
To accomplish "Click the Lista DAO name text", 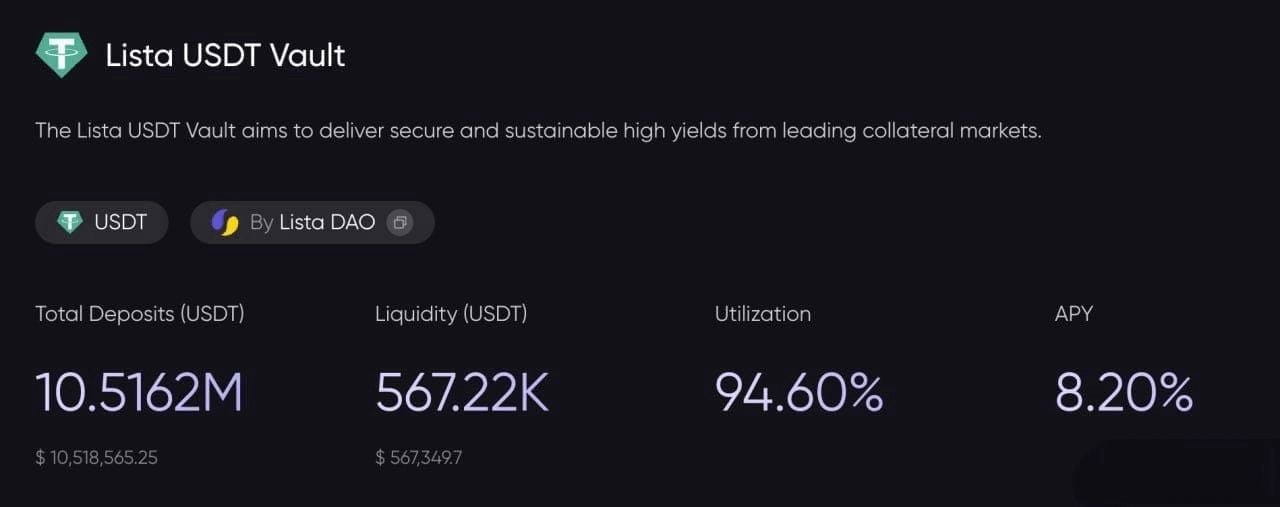I will click(327, 222).
